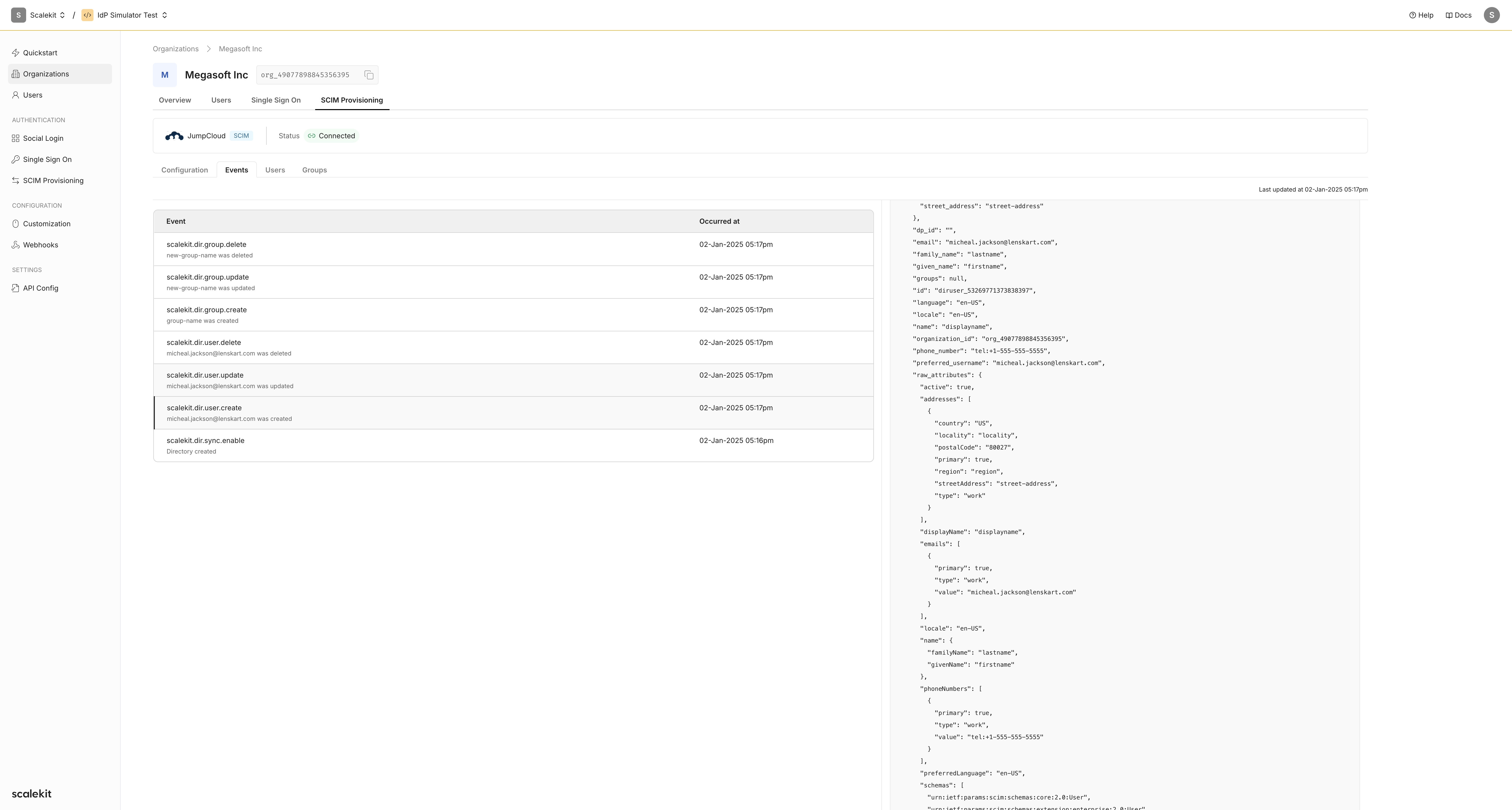Open Webhooks in the sidebar
This screenshot has height=810, width=1512.
(x=60, y=245)
